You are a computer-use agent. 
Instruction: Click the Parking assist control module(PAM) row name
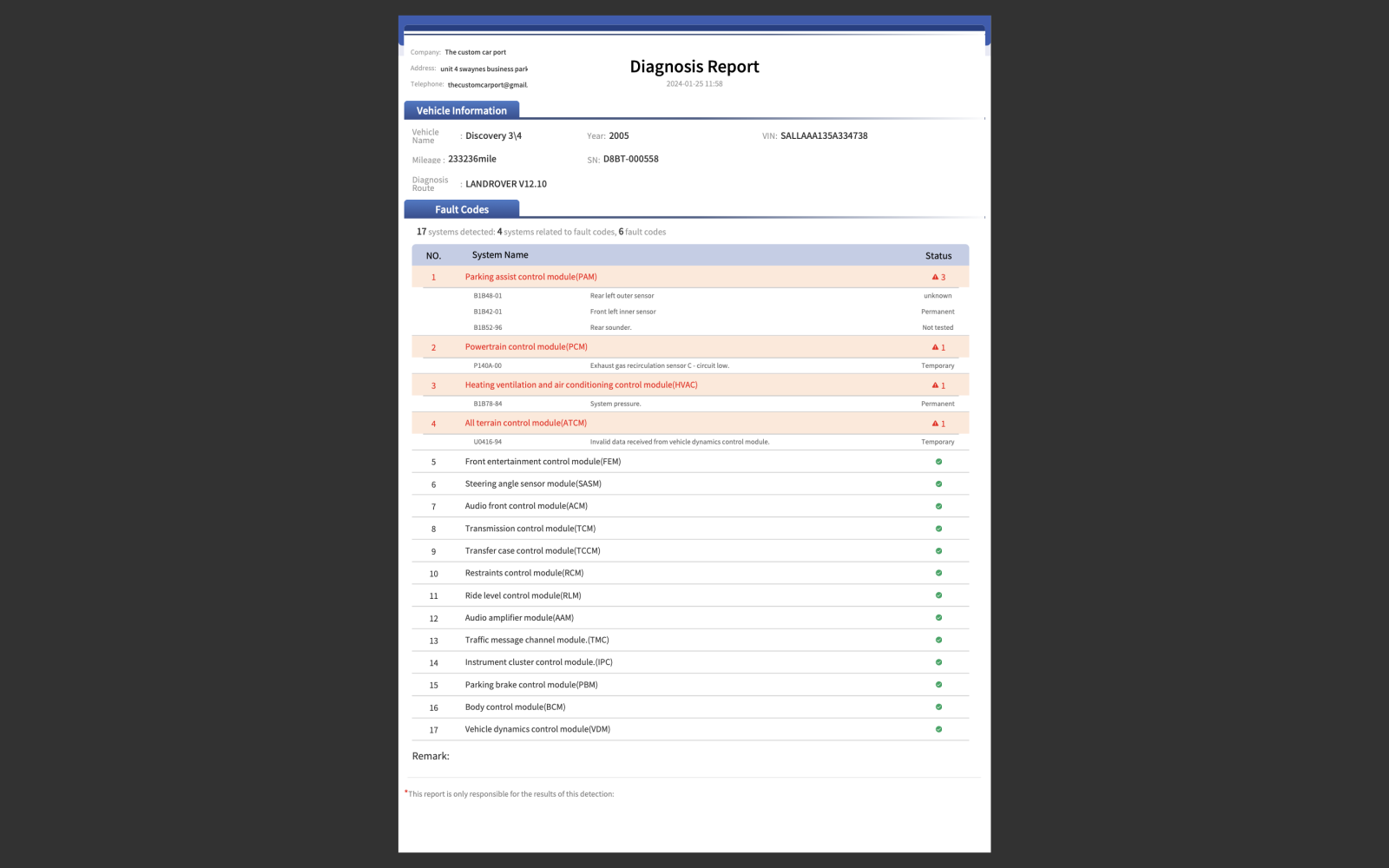tap(531, 277)
